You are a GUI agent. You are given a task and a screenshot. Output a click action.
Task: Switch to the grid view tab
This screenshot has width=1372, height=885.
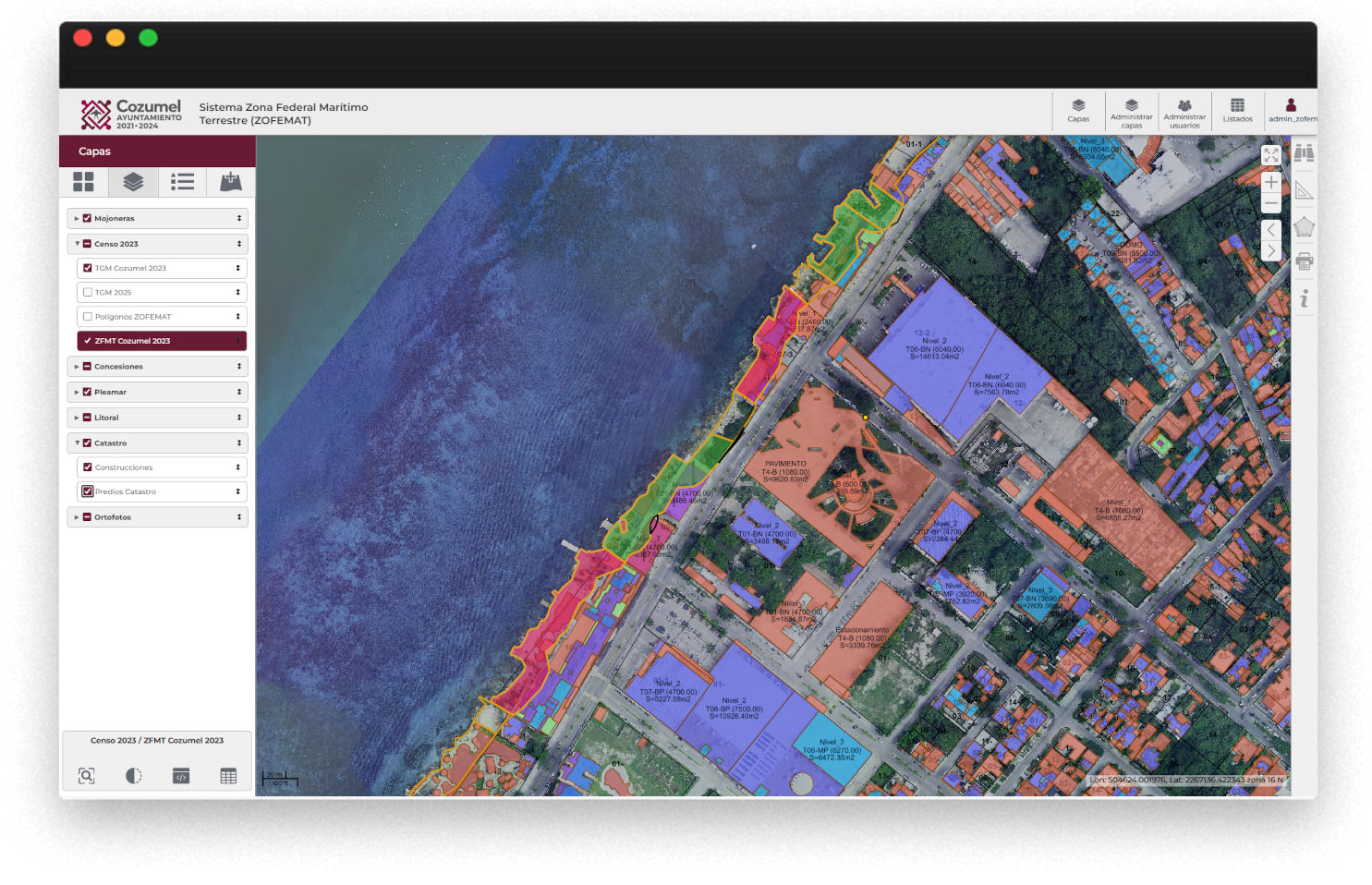pos(84,182)
